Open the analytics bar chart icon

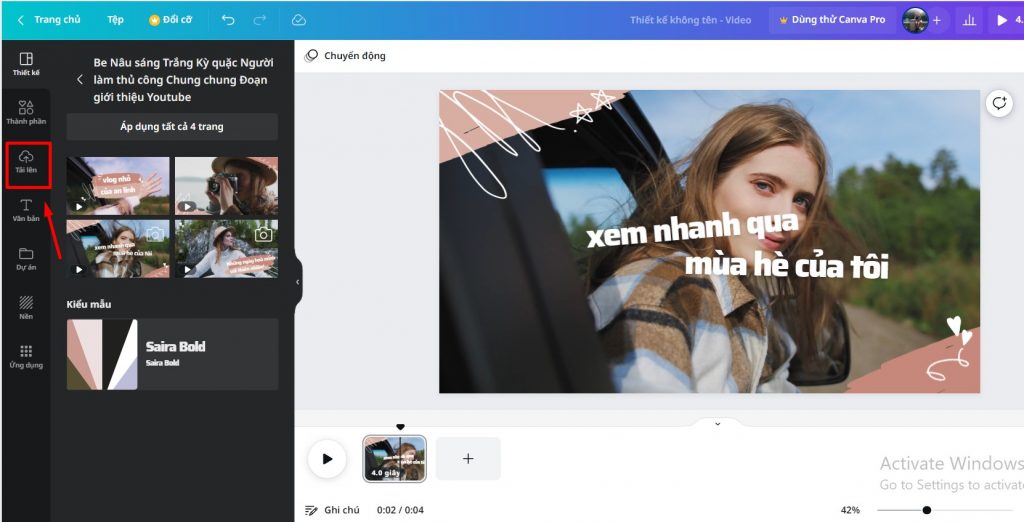[x=969, y=20]
